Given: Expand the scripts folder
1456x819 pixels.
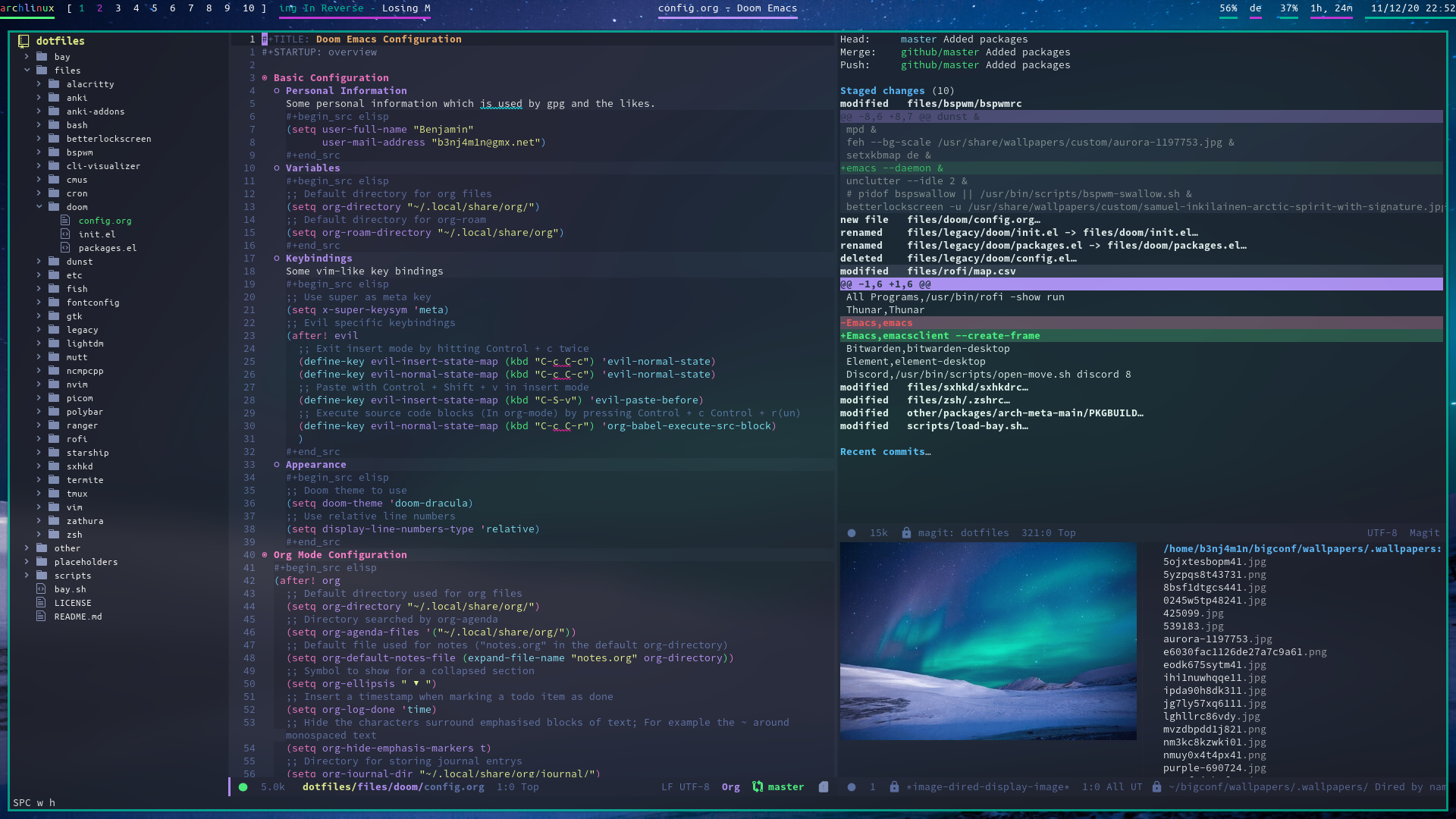Looking at the screenshot, I should pos(27,576).
